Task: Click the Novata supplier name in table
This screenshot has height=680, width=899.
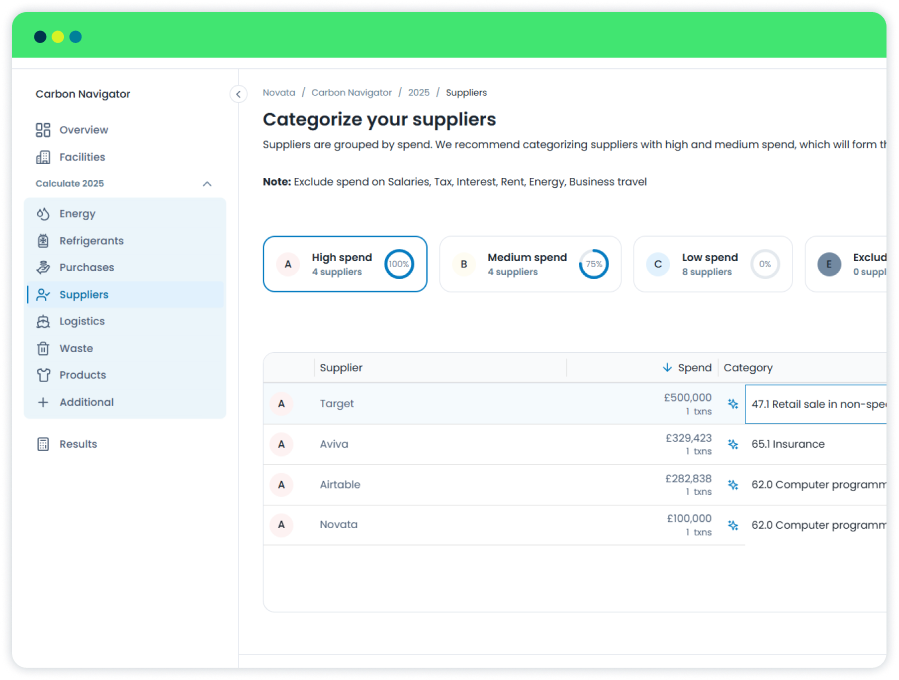Action: coord(338,525)
